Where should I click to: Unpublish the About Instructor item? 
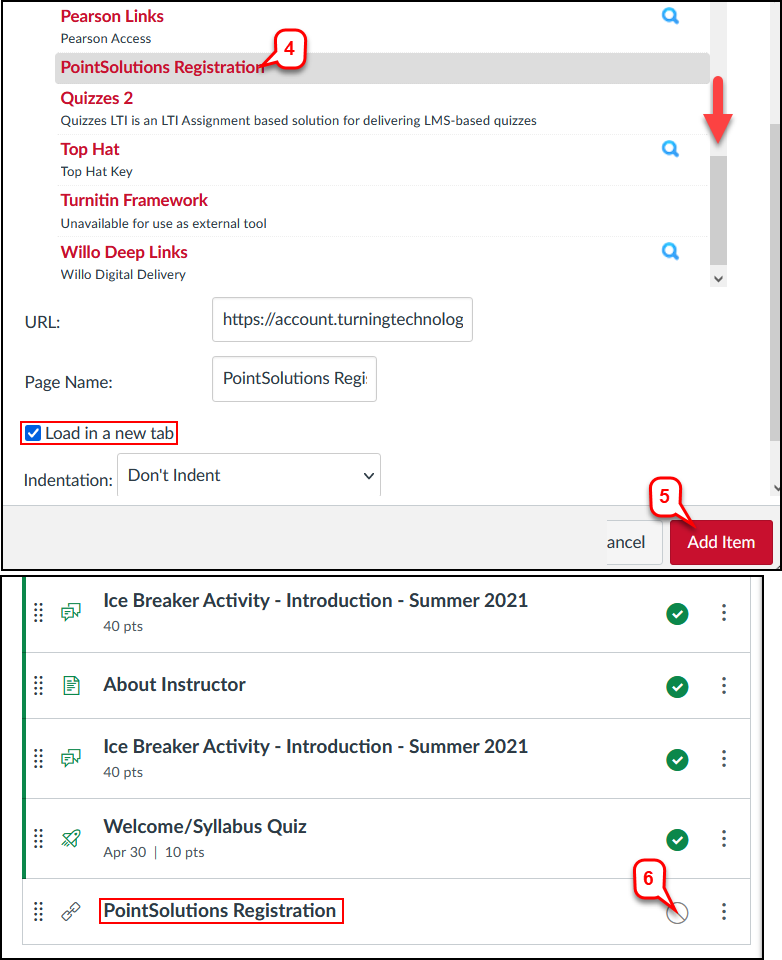click(x=677, y=686)
